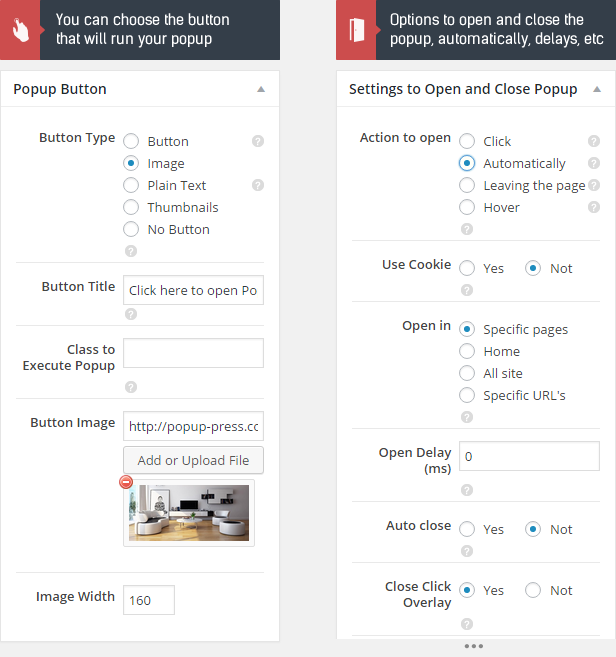The height and width of the screenshot is (657, 616).
Task: Click the Image Width field showing 160
Action: (149, 600)
